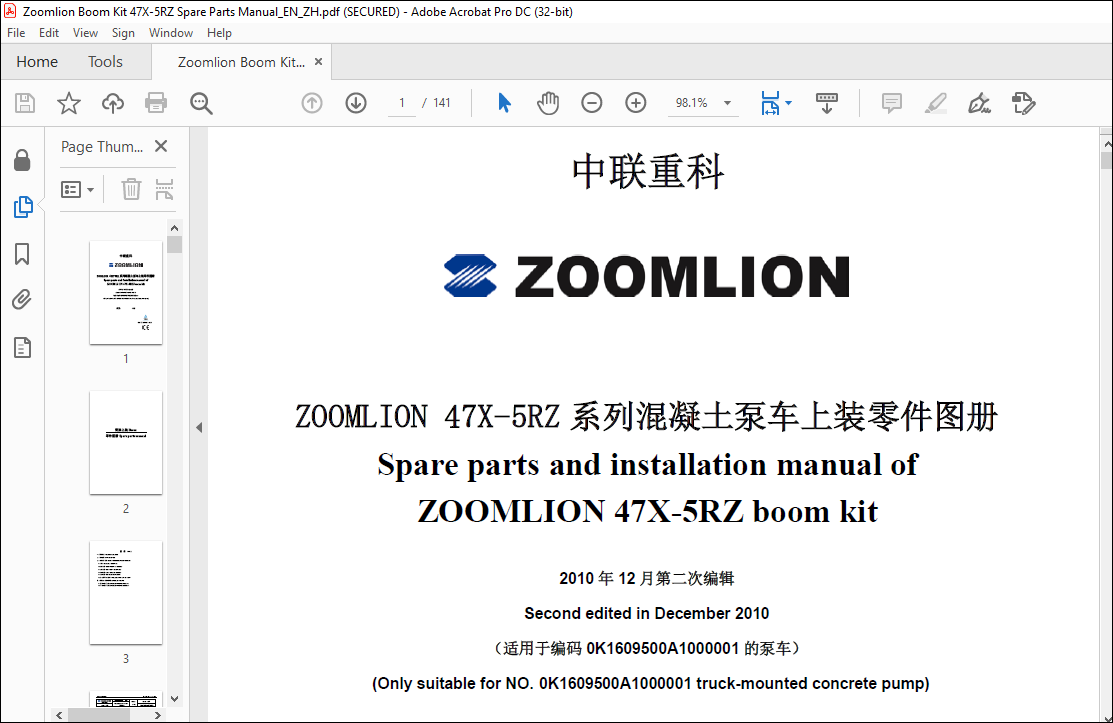Open the Sign menu
The image size is (1113, 723).
(124, 33)
